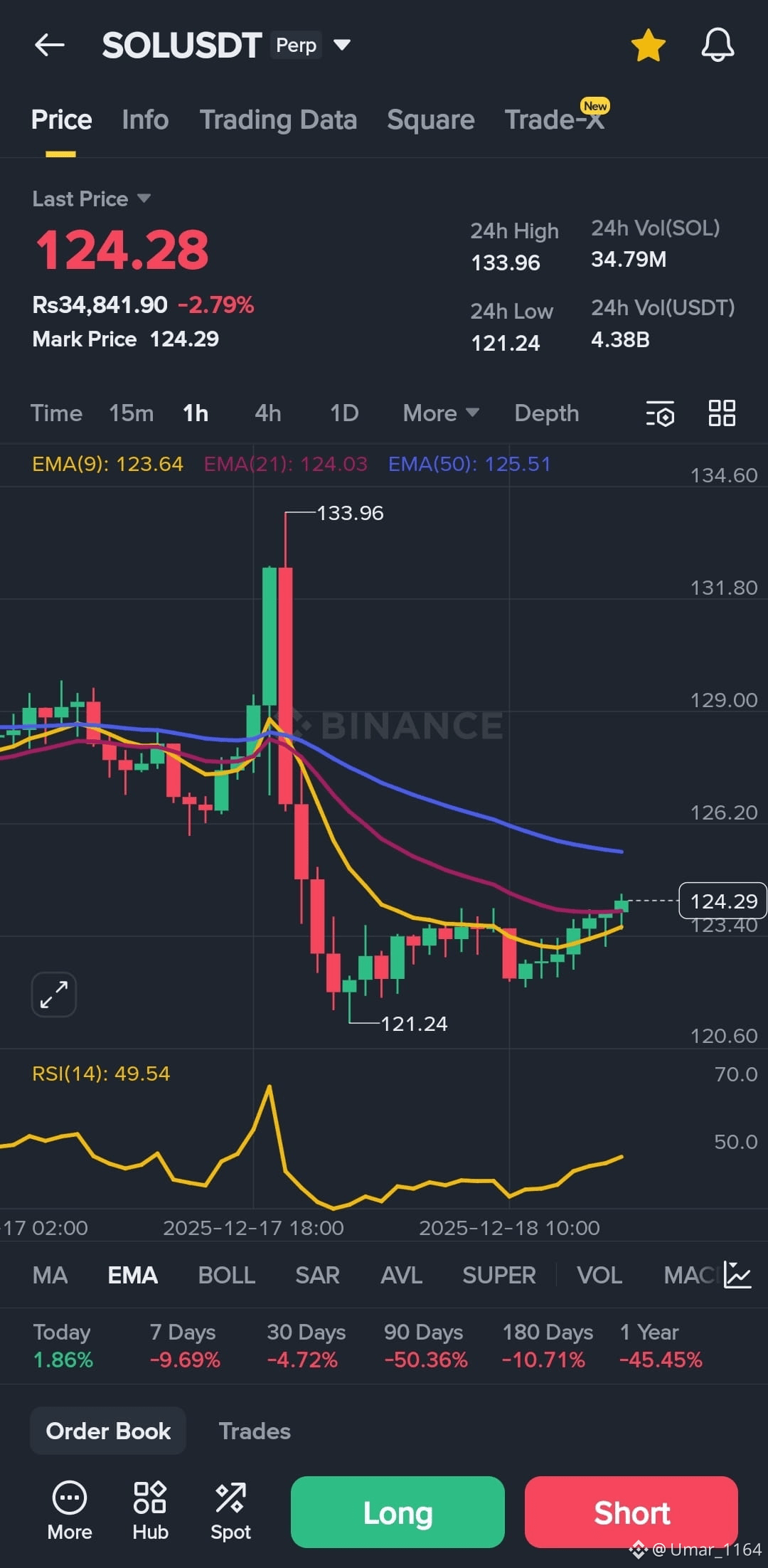Enable the AVL indicator
The image size is (768, 1568).
click(401, 1275)
